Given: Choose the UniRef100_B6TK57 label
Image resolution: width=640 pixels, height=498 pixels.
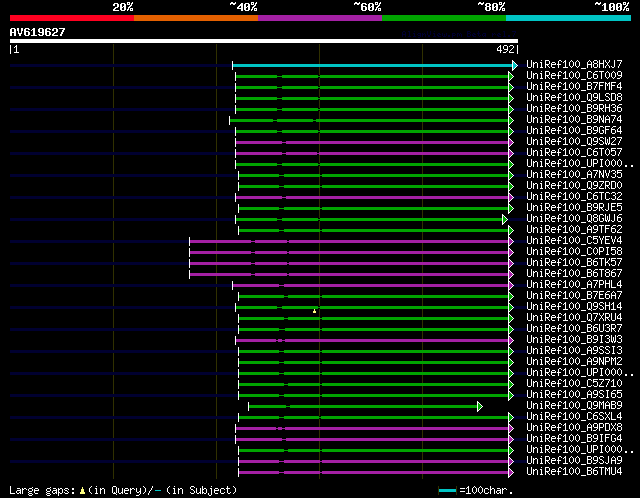Looking at the screenshot, I should pos(574,263).
